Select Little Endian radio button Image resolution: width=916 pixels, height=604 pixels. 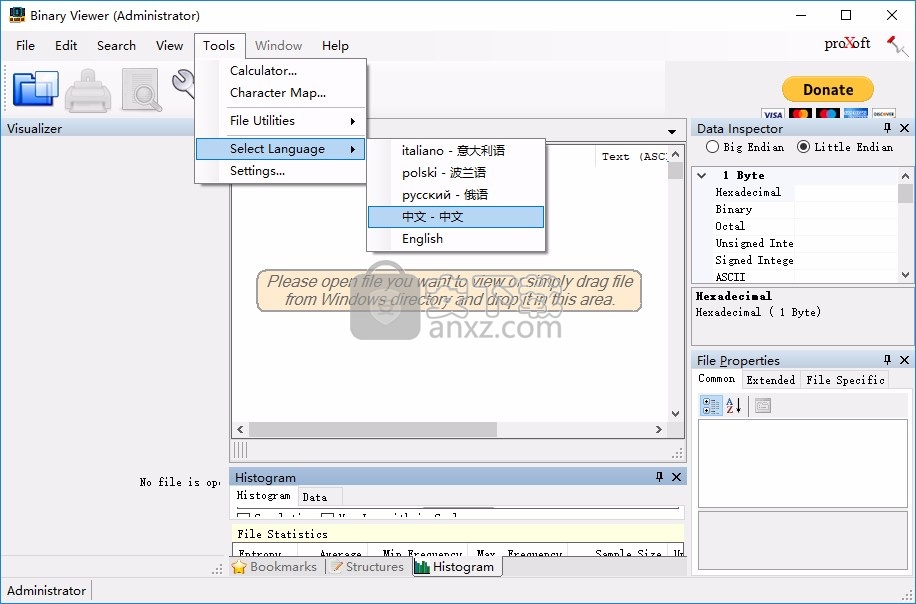click(x=803, y=147)
